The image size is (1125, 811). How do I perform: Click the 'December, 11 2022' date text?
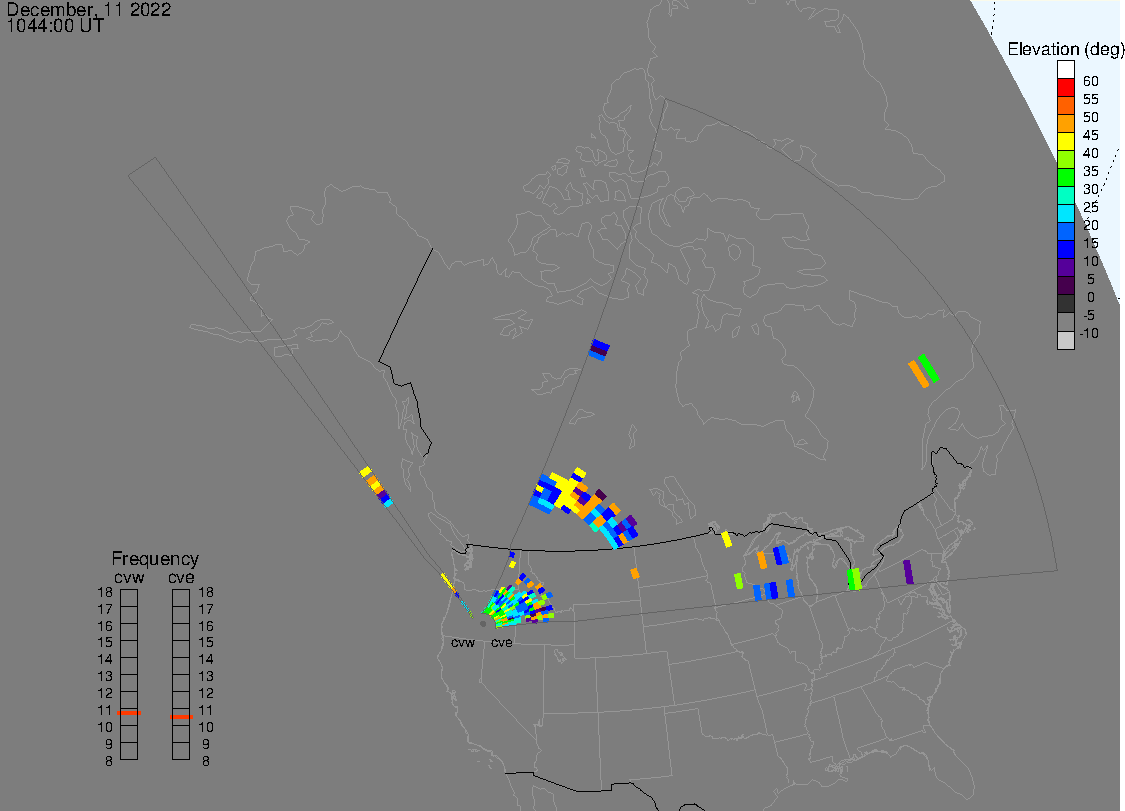pyautogui.click(x=89, y=9)
